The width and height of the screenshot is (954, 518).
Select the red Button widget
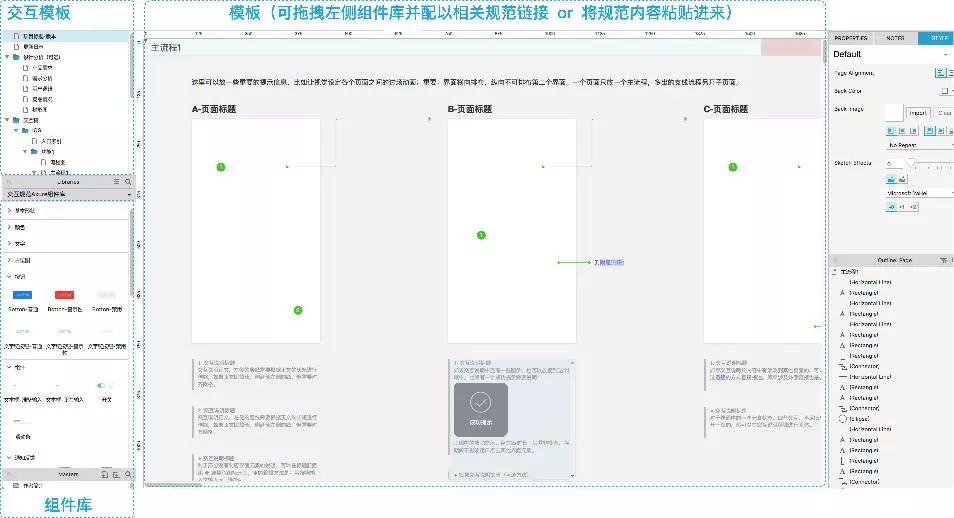(65, 295)
